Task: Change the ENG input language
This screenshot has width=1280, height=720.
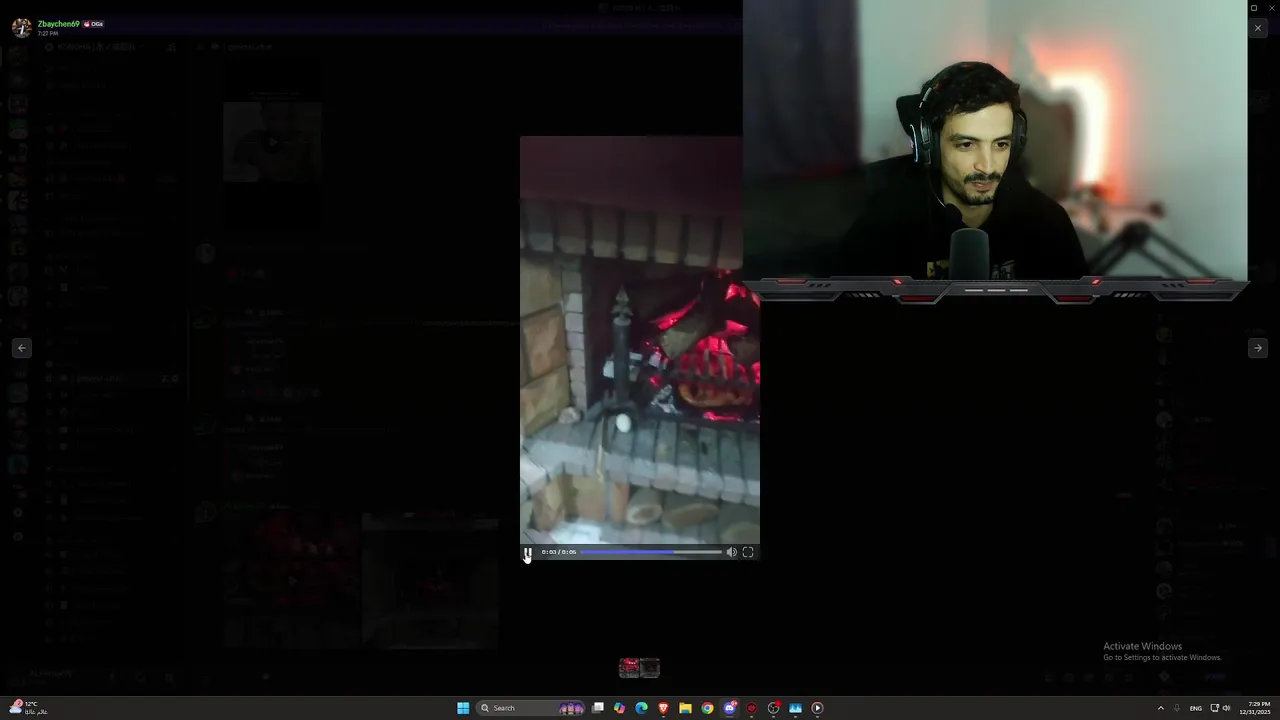Action: pos(1196,708)
